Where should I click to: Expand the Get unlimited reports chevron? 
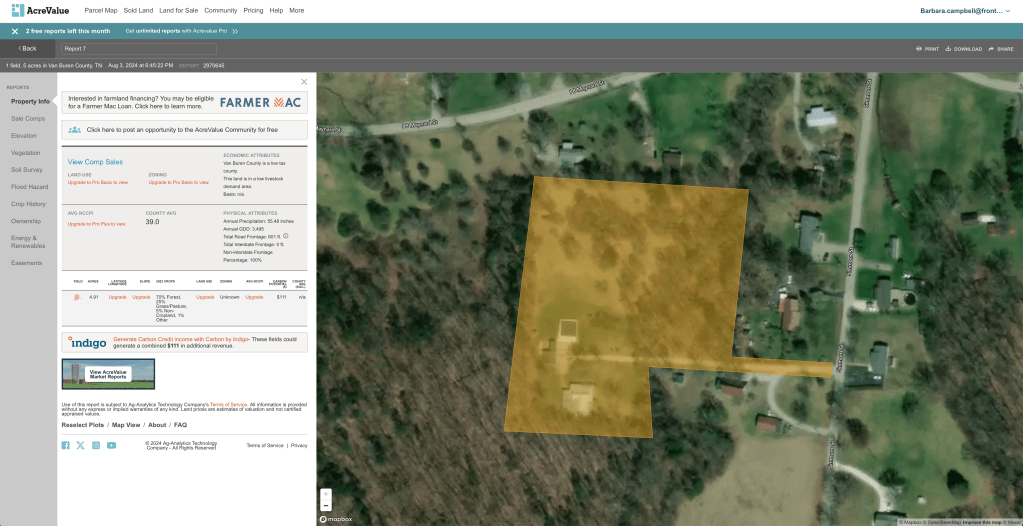coord(235,31)
